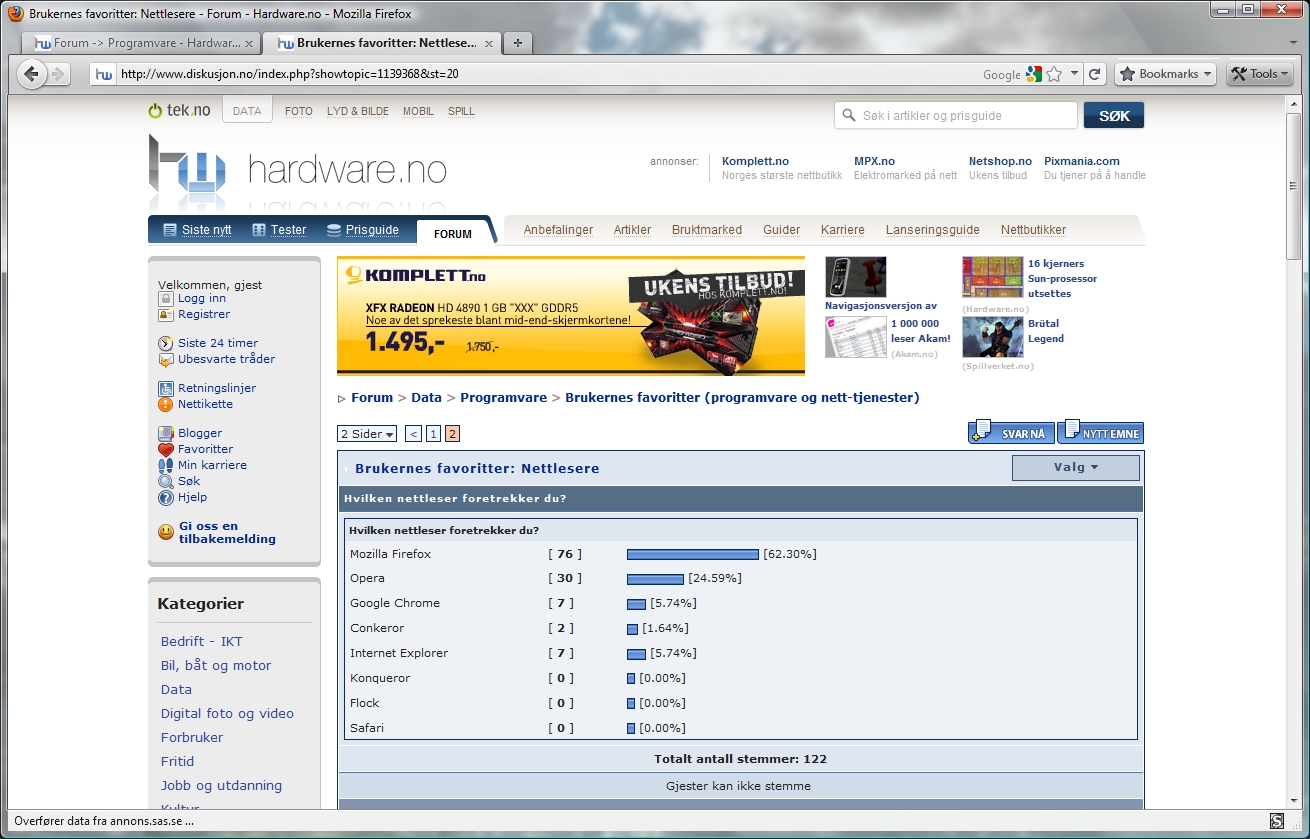Screen dimensions: 1310x839
Task: Open the 2 Sider page dropdown
Action: tap(367, 434)
